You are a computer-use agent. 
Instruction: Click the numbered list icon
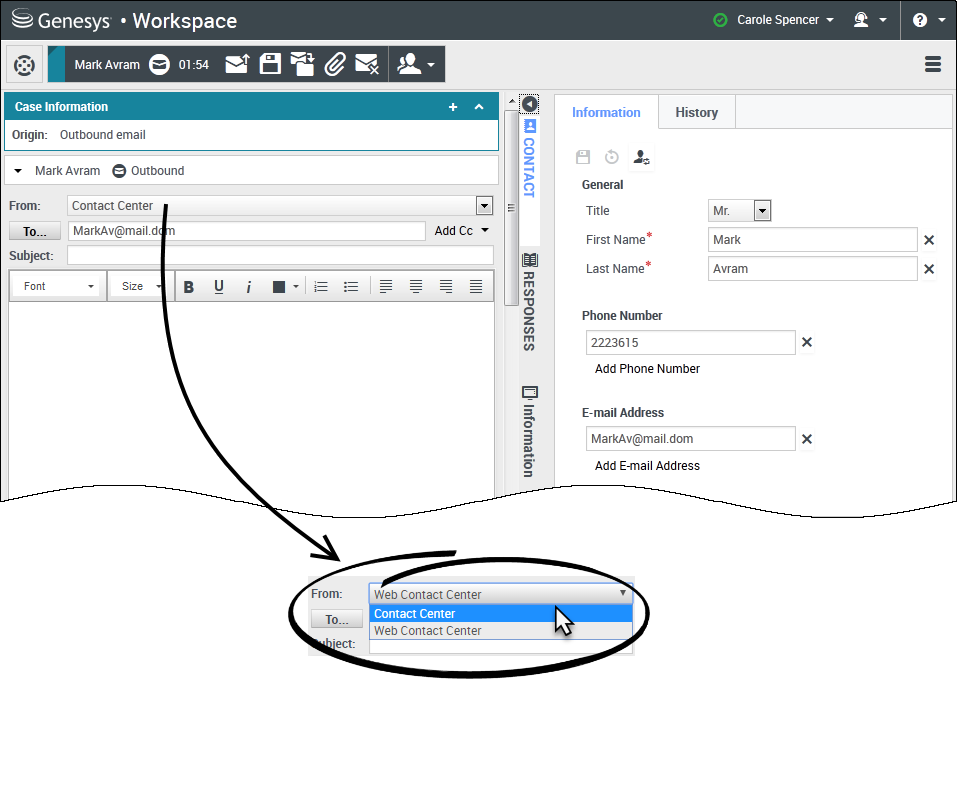click(x=321, y=287)
